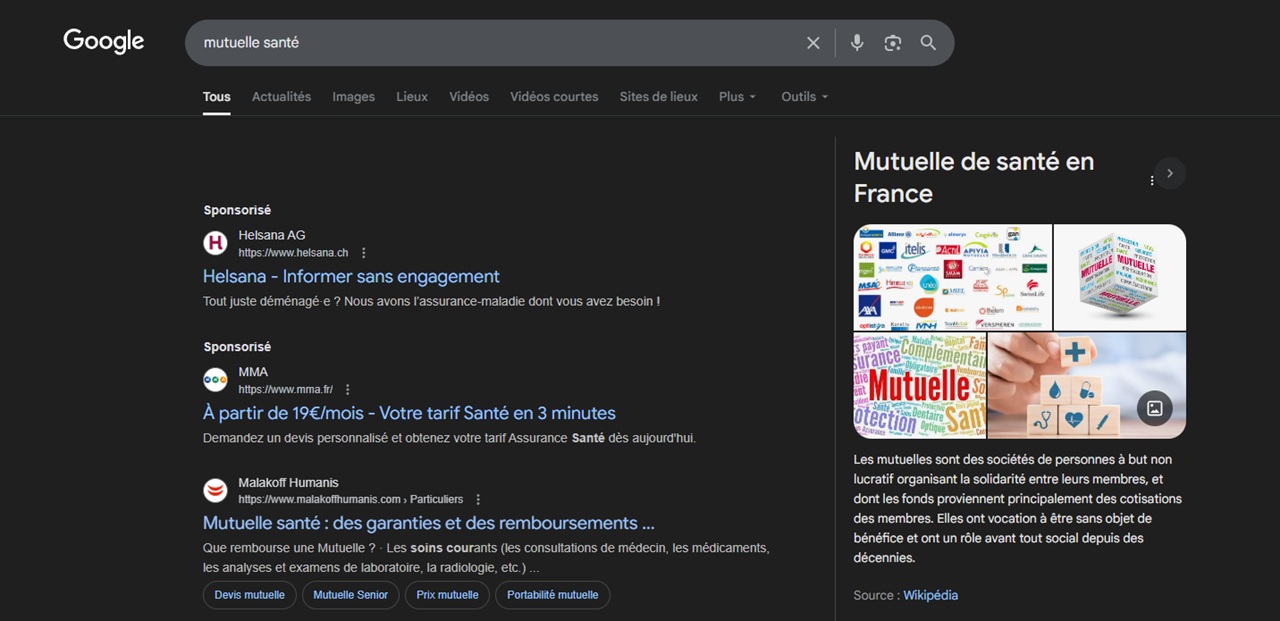Switch to the Actualités tab
1280x621 pixels.
point(281,97)
